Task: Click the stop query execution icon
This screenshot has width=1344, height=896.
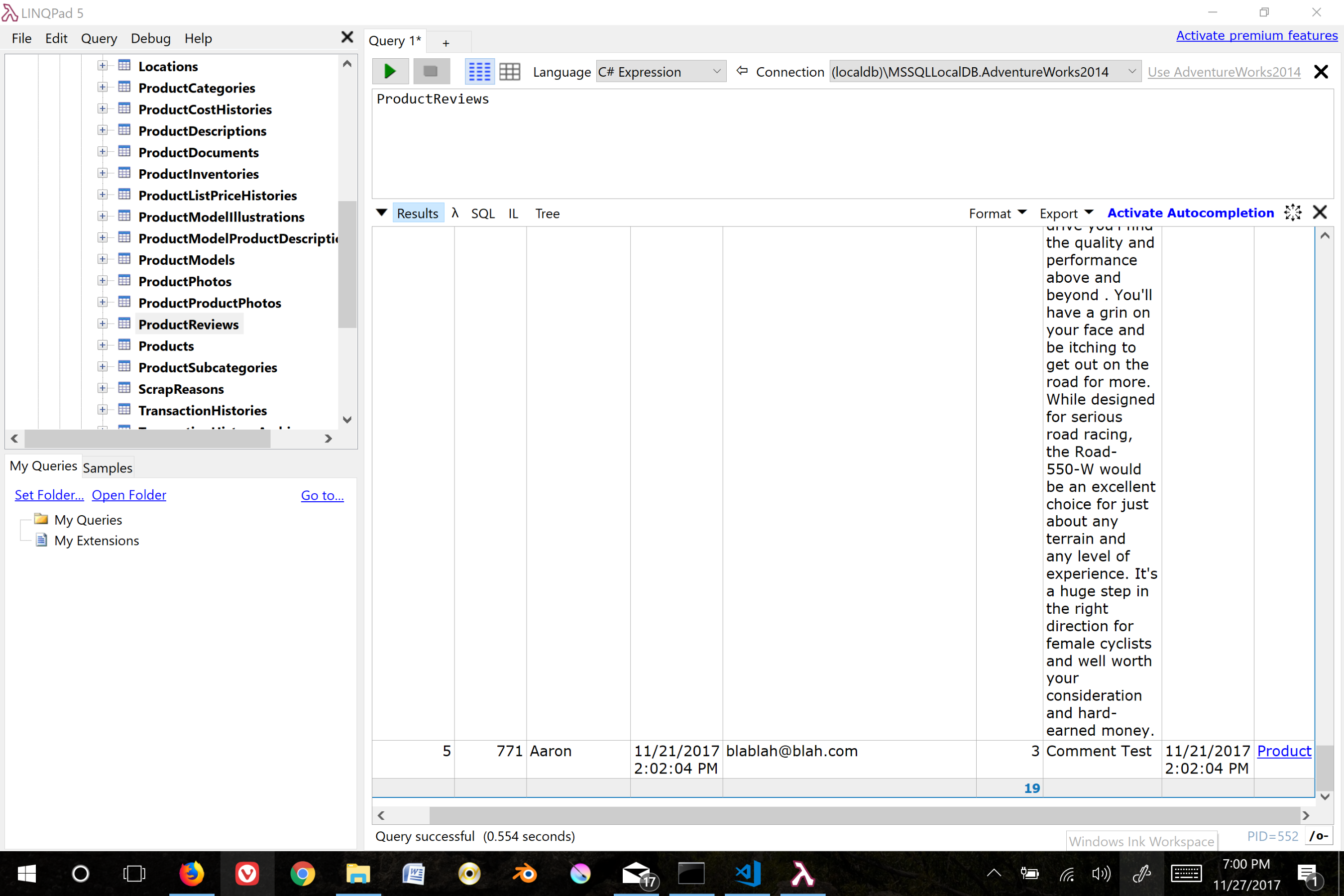Action: pyautogui.click(x=431, y=71)
